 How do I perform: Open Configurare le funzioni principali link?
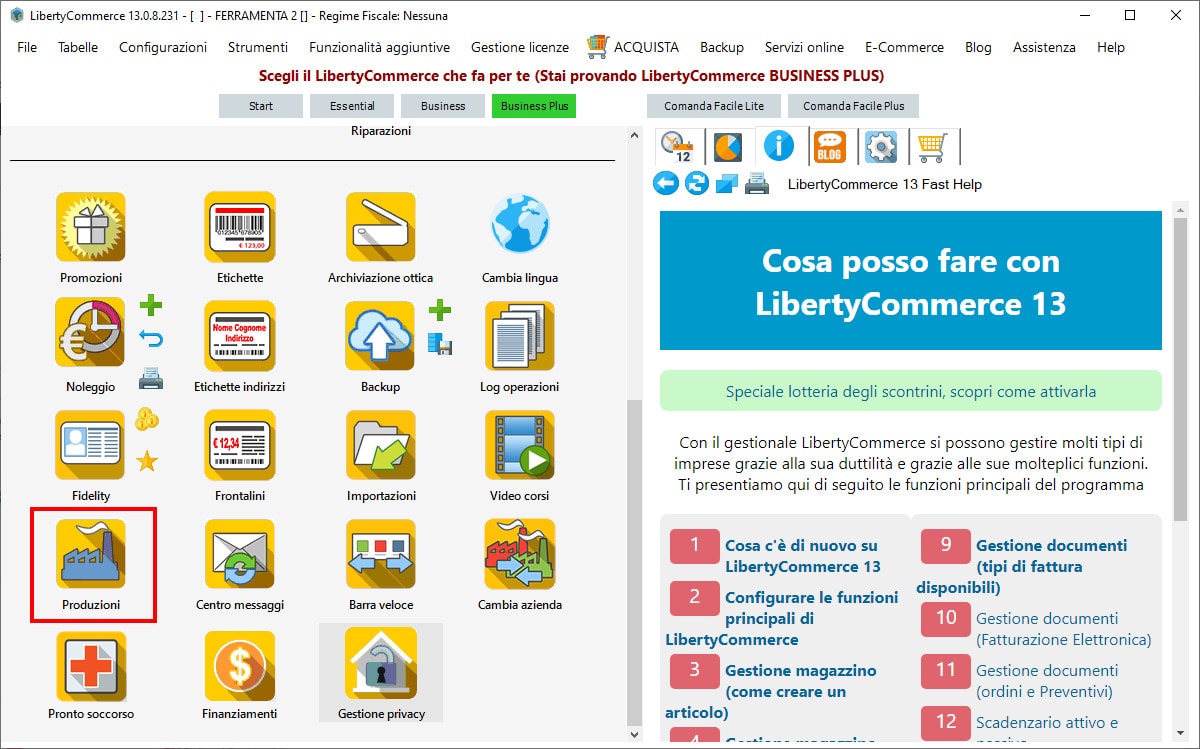click(x=782, y=618)
